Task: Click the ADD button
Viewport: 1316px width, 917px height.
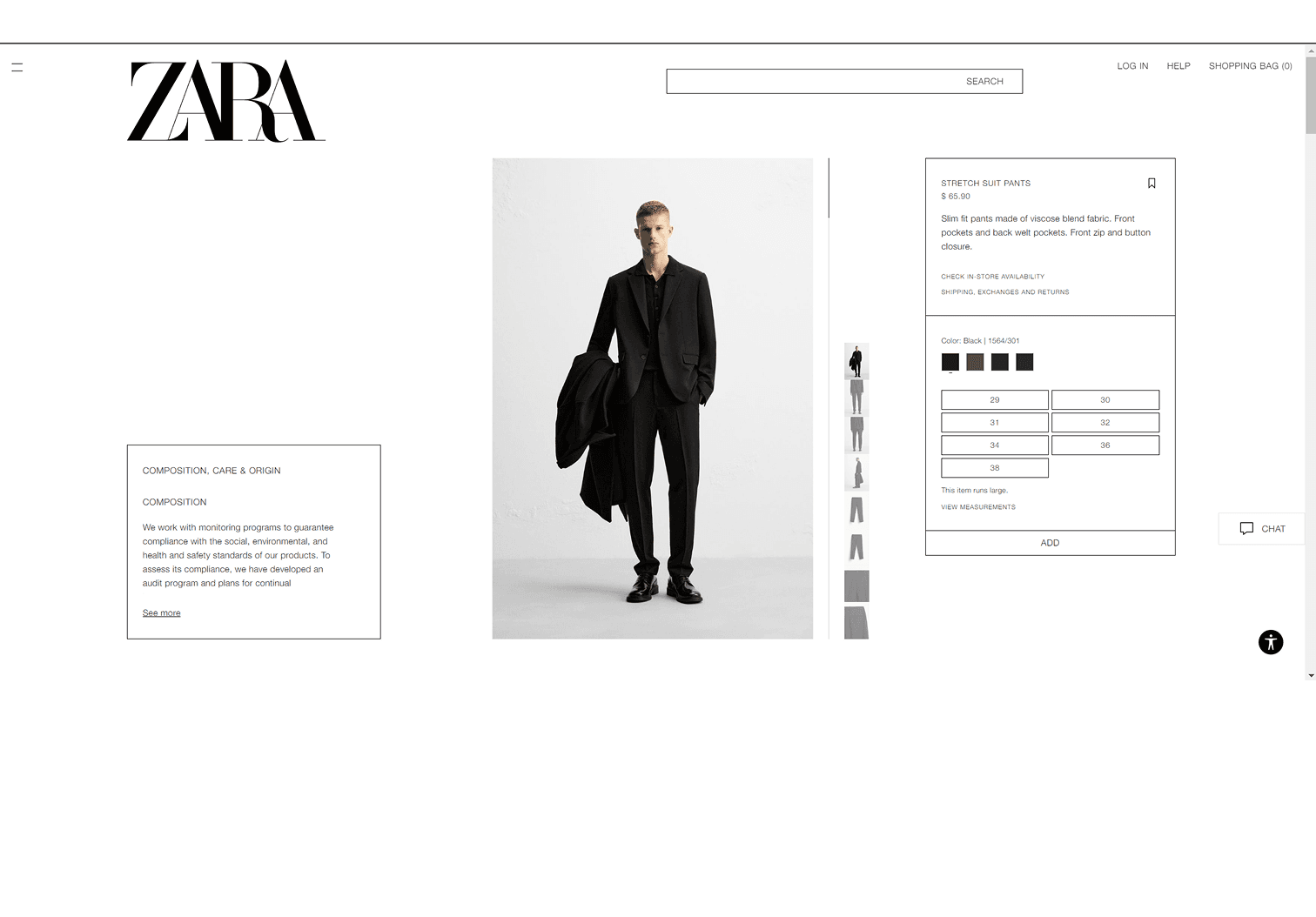Action: [1051, 543]
